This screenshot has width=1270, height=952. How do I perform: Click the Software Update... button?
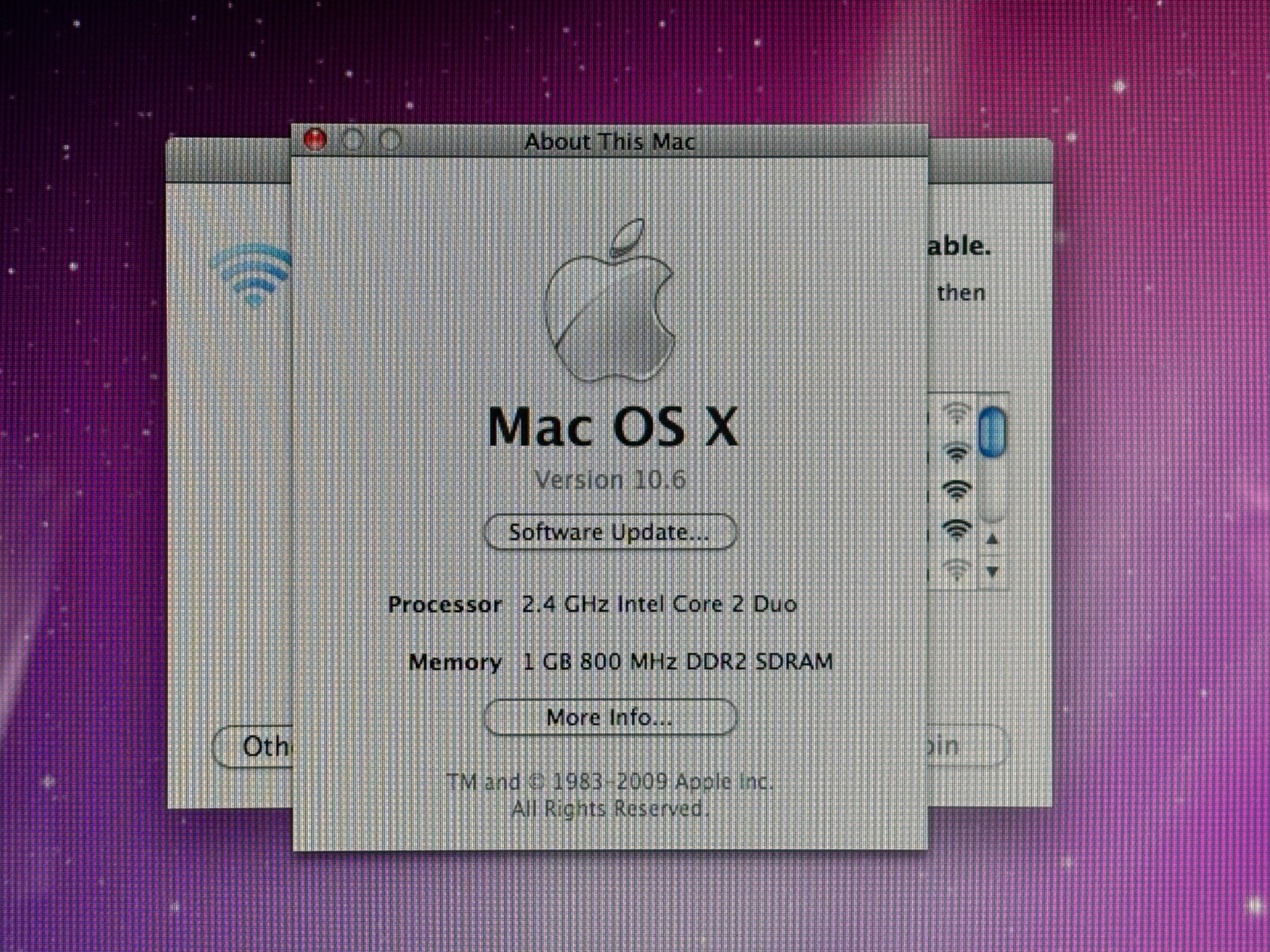[610, 532]
